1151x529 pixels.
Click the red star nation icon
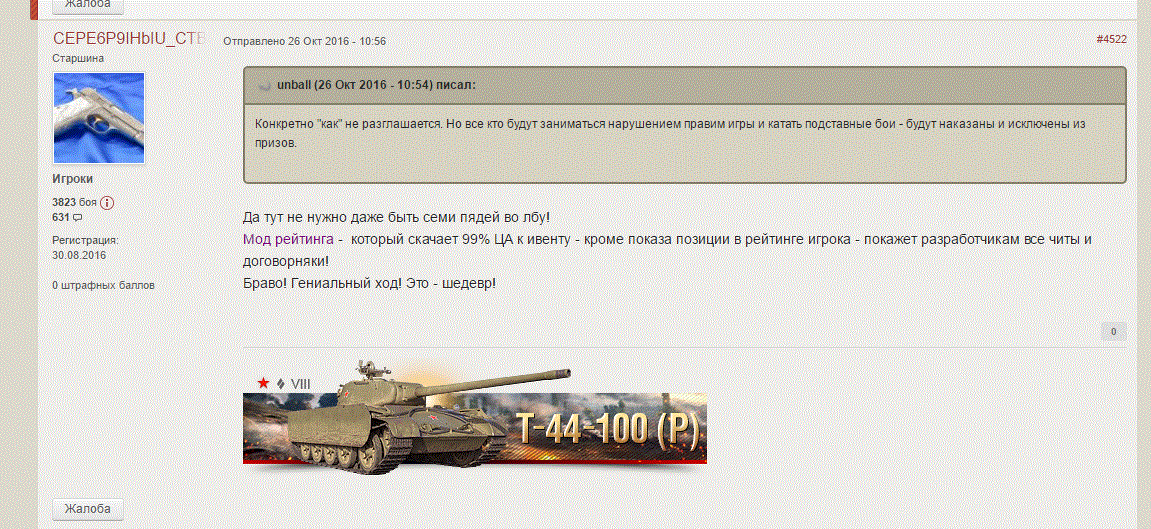(264, 383)
